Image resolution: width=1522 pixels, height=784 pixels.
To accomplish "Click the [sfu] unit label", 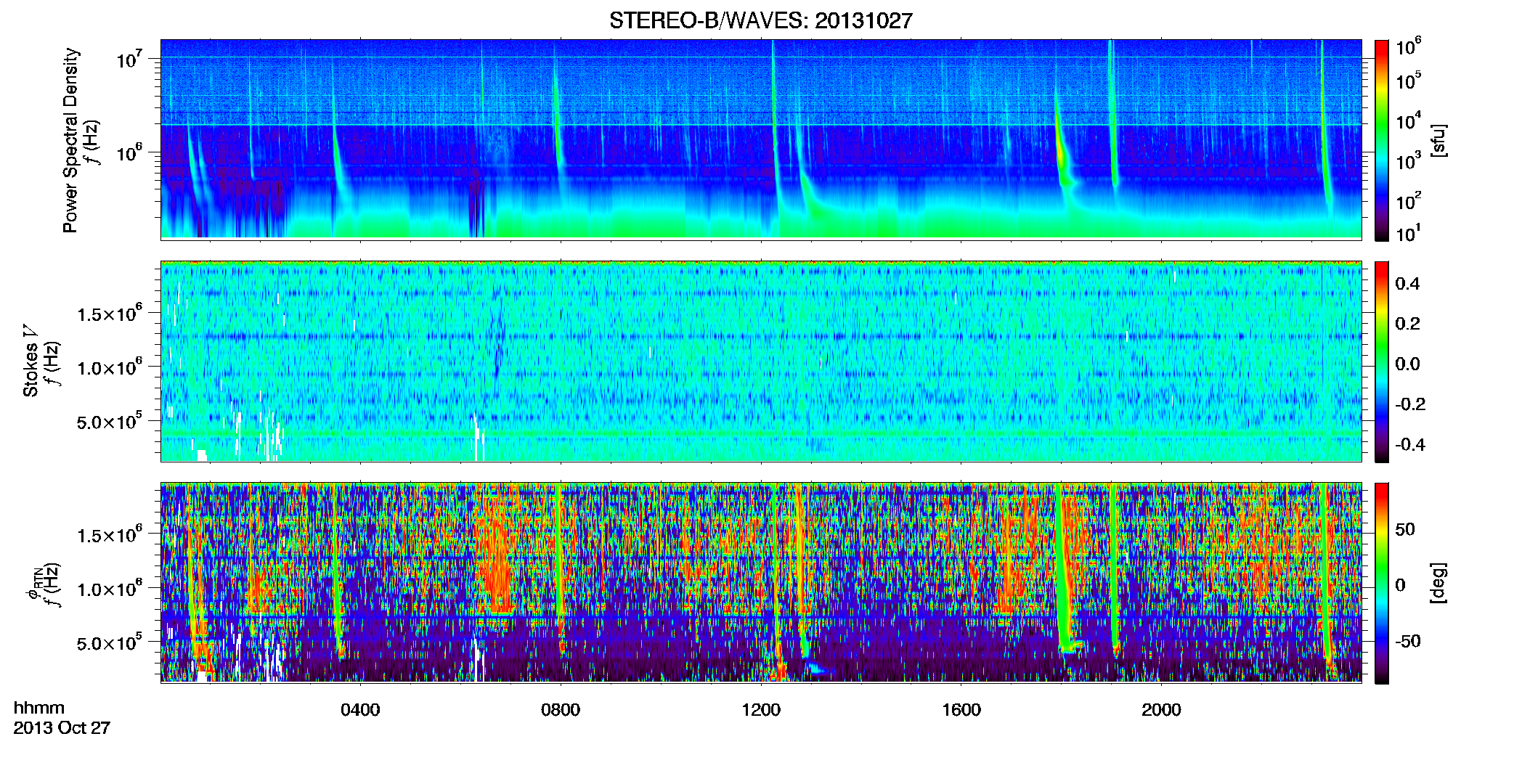I will coord(1438,140).
